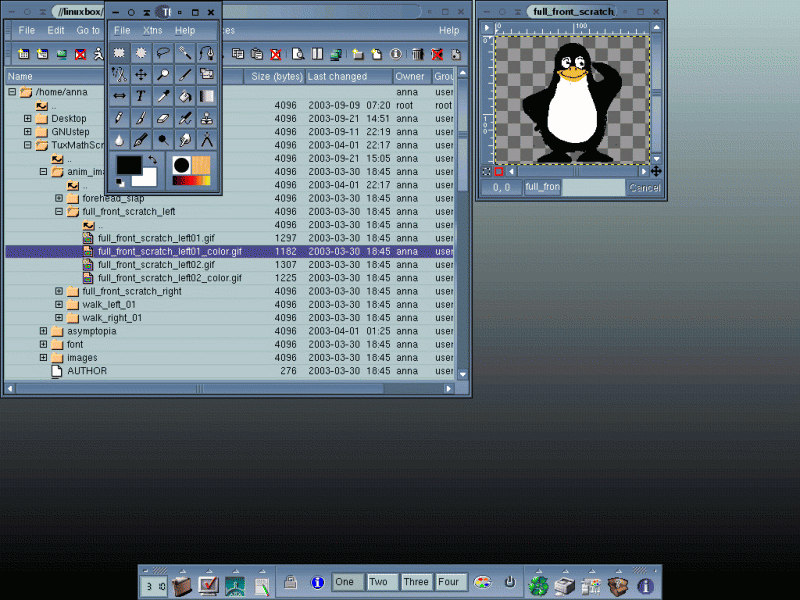The width and height of the screenshot is (800, 600).
Task: Expand the font folder
Action: [43, 344]
